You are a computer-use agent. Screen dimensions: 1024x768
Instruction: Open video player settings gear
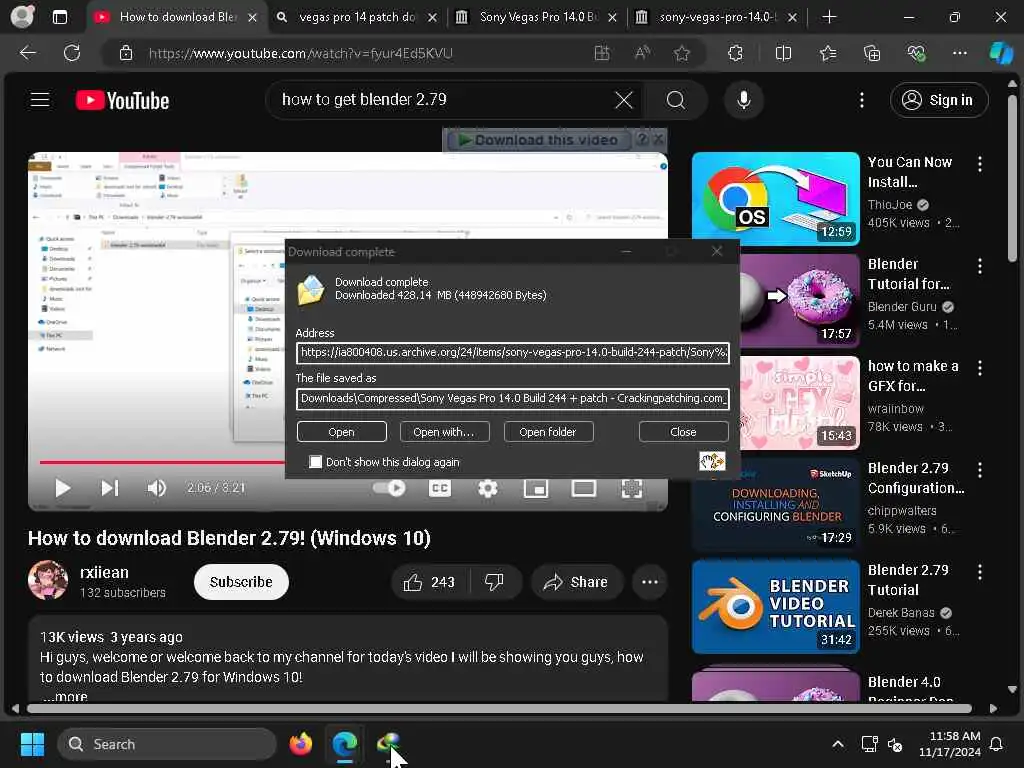pyautogui.click(x=487, y=488)
